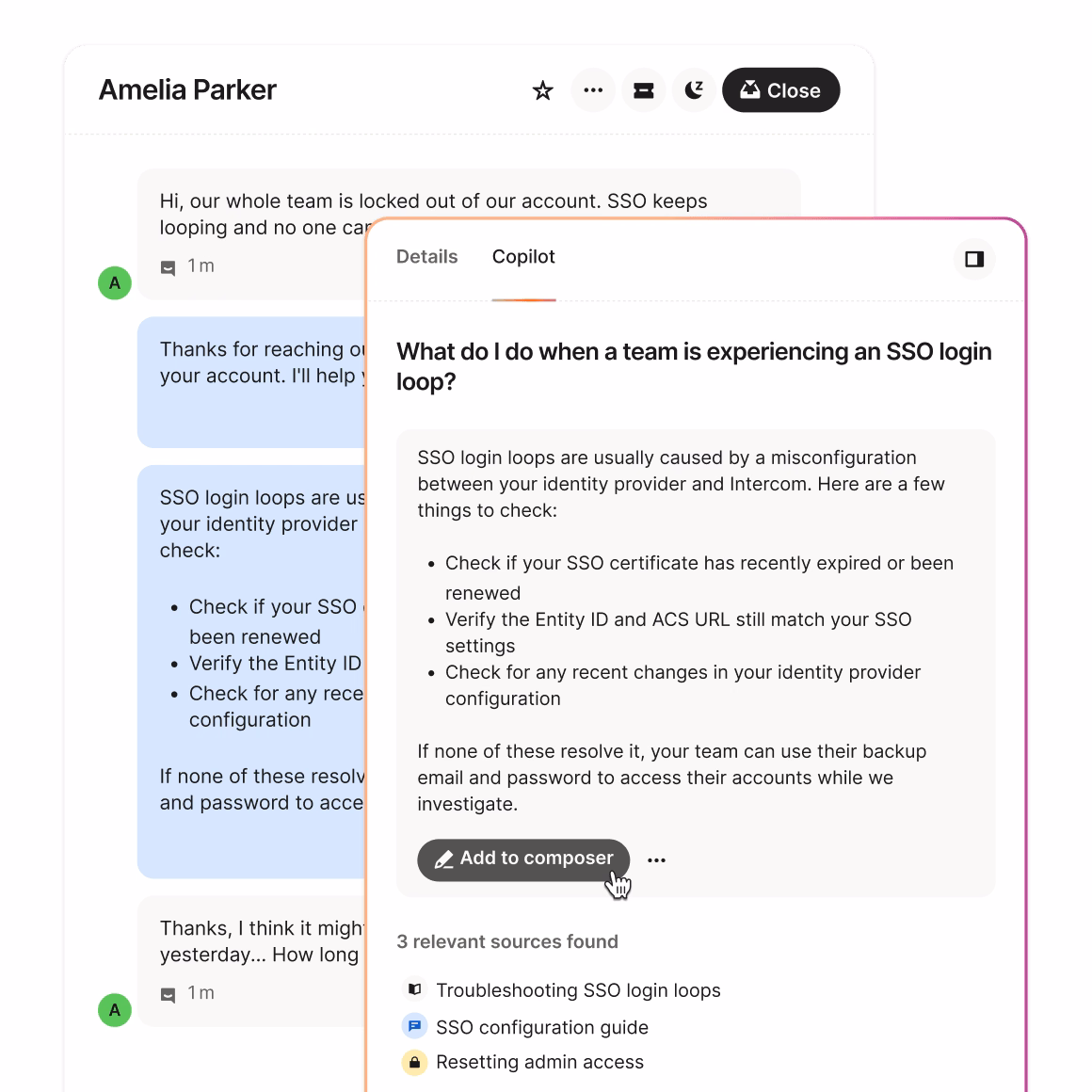Click the green avatar beside last message
The image size is (1092, 1092).
(115, 1010)
